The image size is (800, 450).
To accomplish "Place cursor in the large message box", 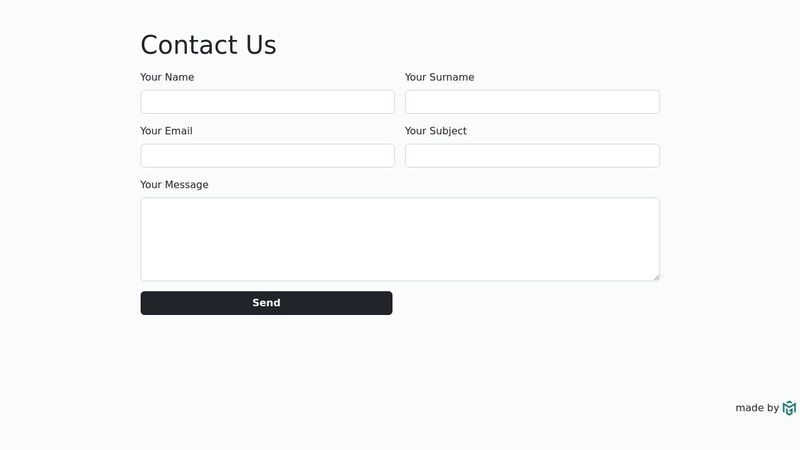I will [x=400, y=239].
